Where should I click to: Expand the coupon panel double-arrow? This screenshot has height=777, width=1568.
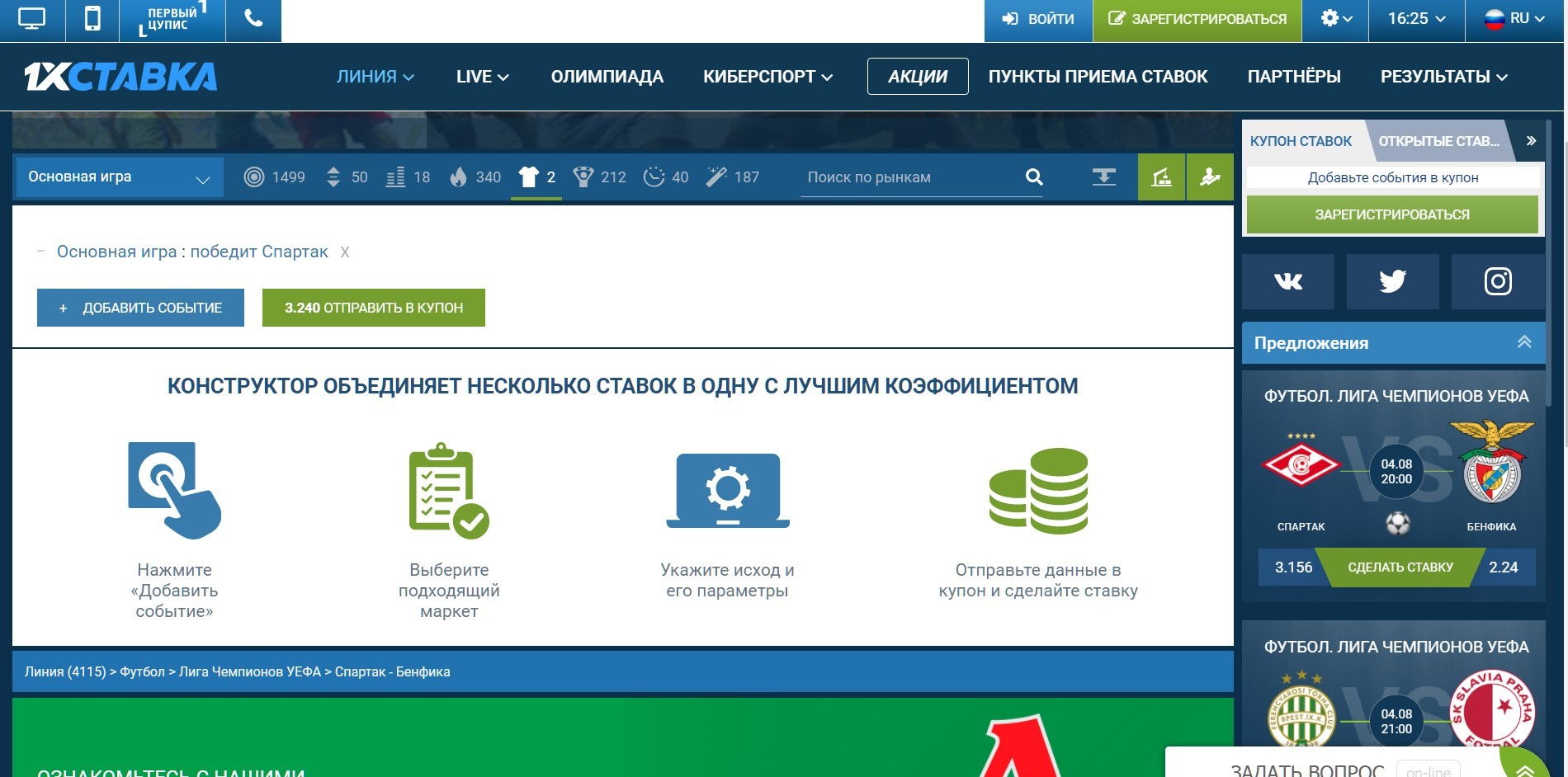click(x=1531, y=140)
